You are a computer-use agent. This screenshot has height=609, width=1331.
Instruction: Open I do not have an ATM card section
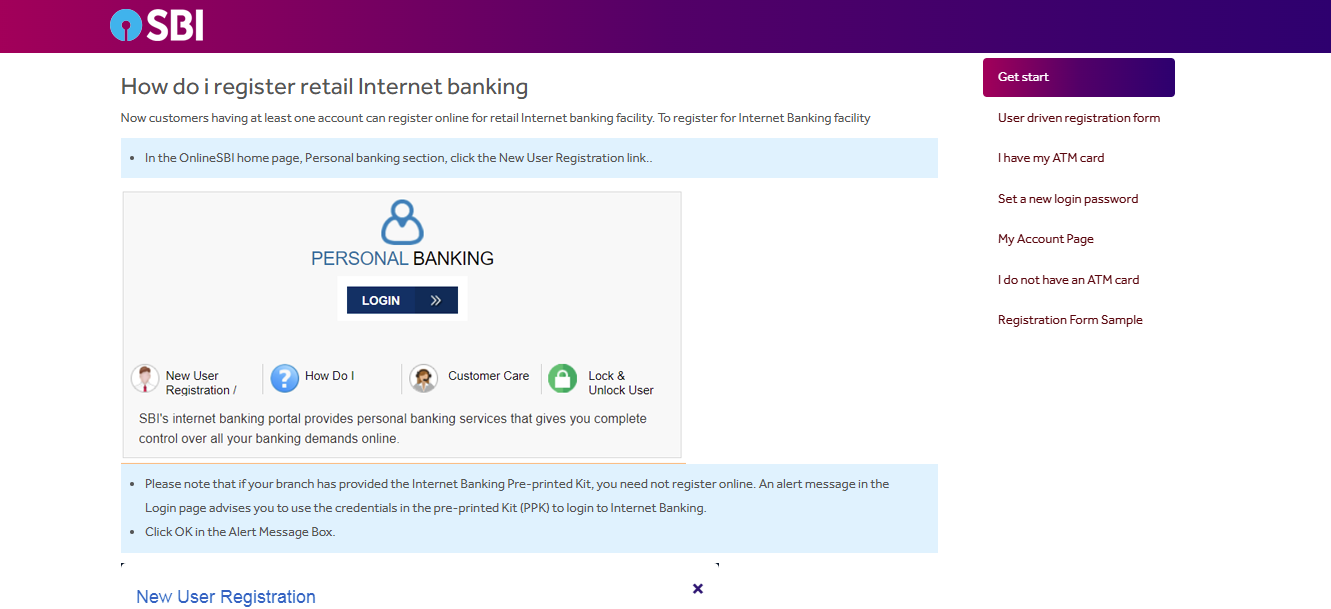(x=1069, y=280)
